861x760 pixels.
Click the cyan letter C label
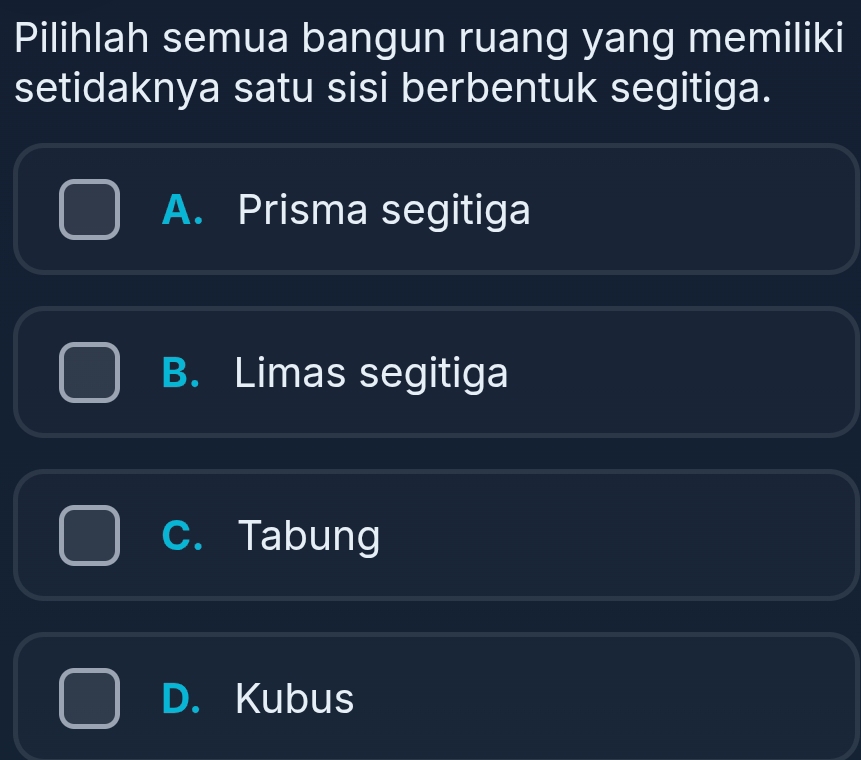pyautogui.click(x=177, y=536)
